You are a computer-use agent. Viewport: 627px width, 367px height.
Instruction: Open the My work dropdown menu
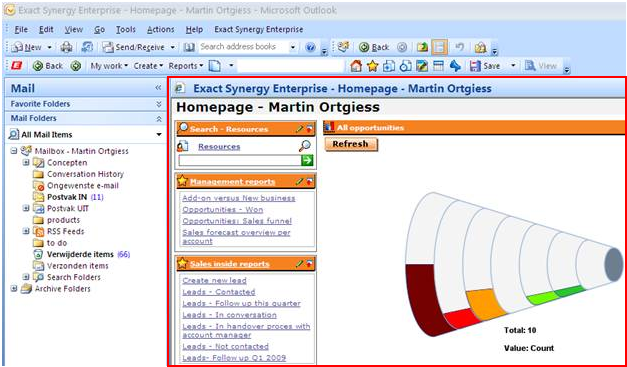point(109,66)
